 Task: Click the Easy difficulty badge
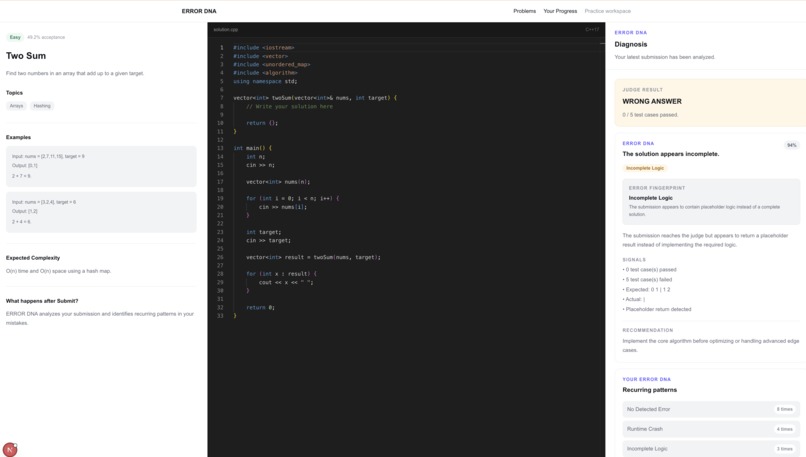pyautogui.click(x=15, y=37)
